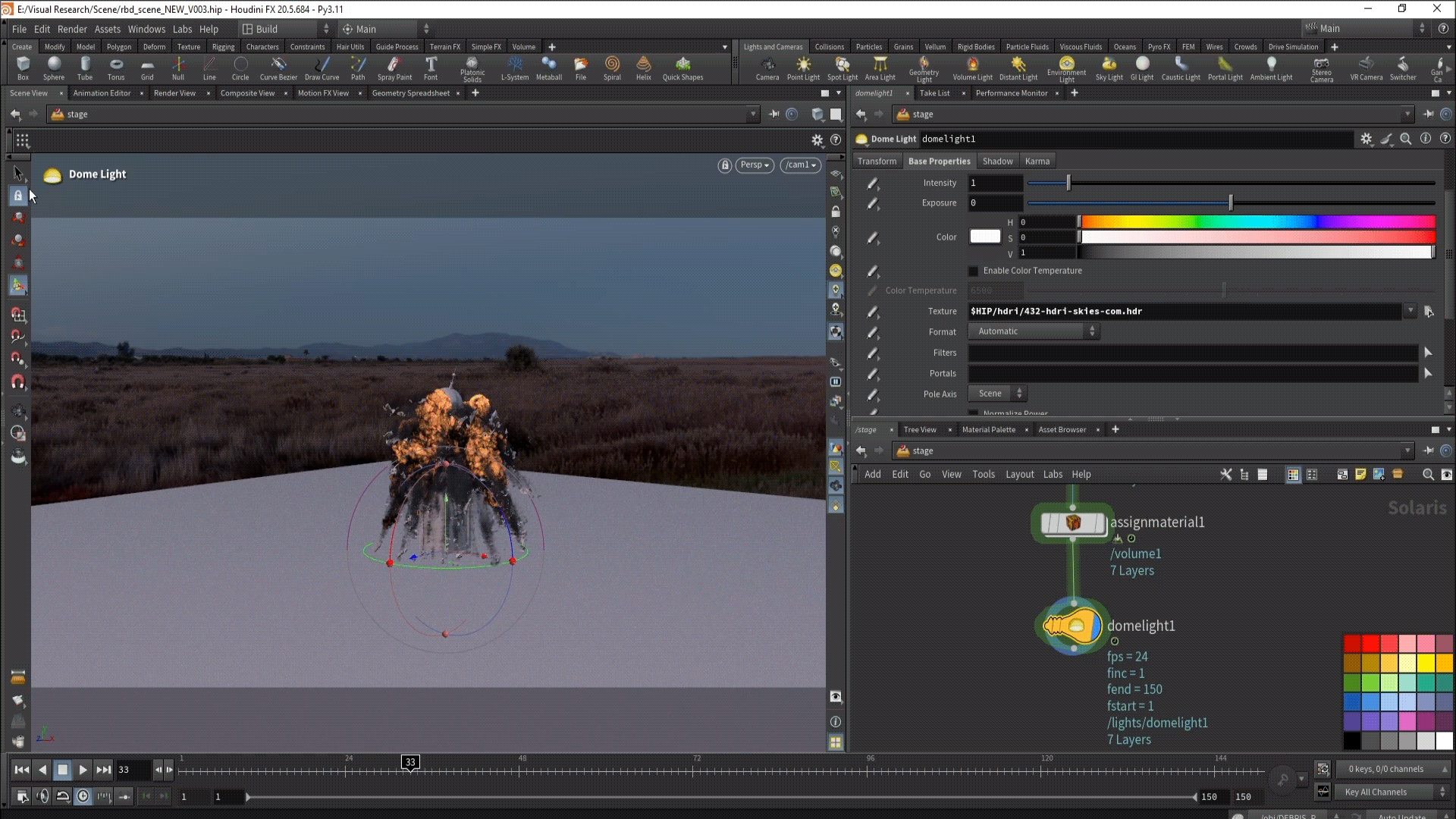
Task: Switch to the Shadow tab
Action: pos(997,162)
